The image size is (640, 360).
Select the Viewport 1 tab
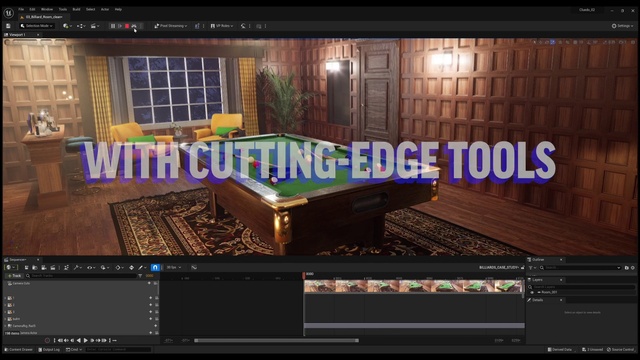[17, 35]
